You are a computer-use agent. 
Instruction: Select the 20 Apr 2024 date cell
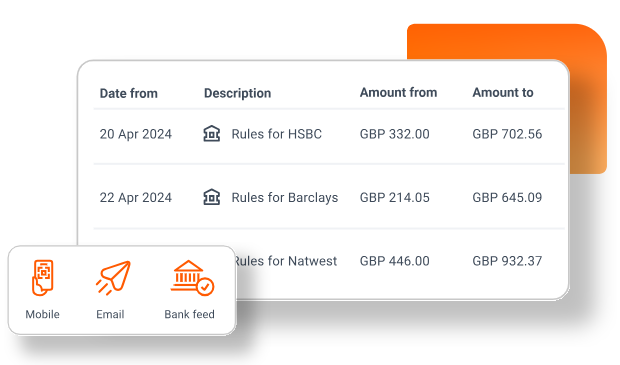pyautogui.click(x=136, y=134)
